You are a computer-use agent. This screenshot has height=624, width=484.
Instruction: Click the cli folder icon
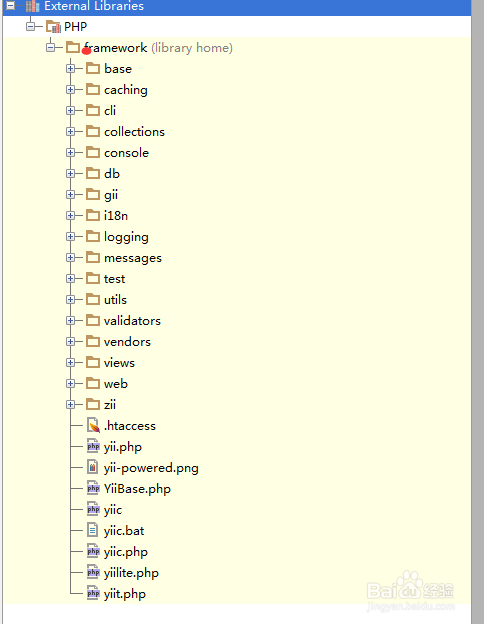click(x=93, y=110)
